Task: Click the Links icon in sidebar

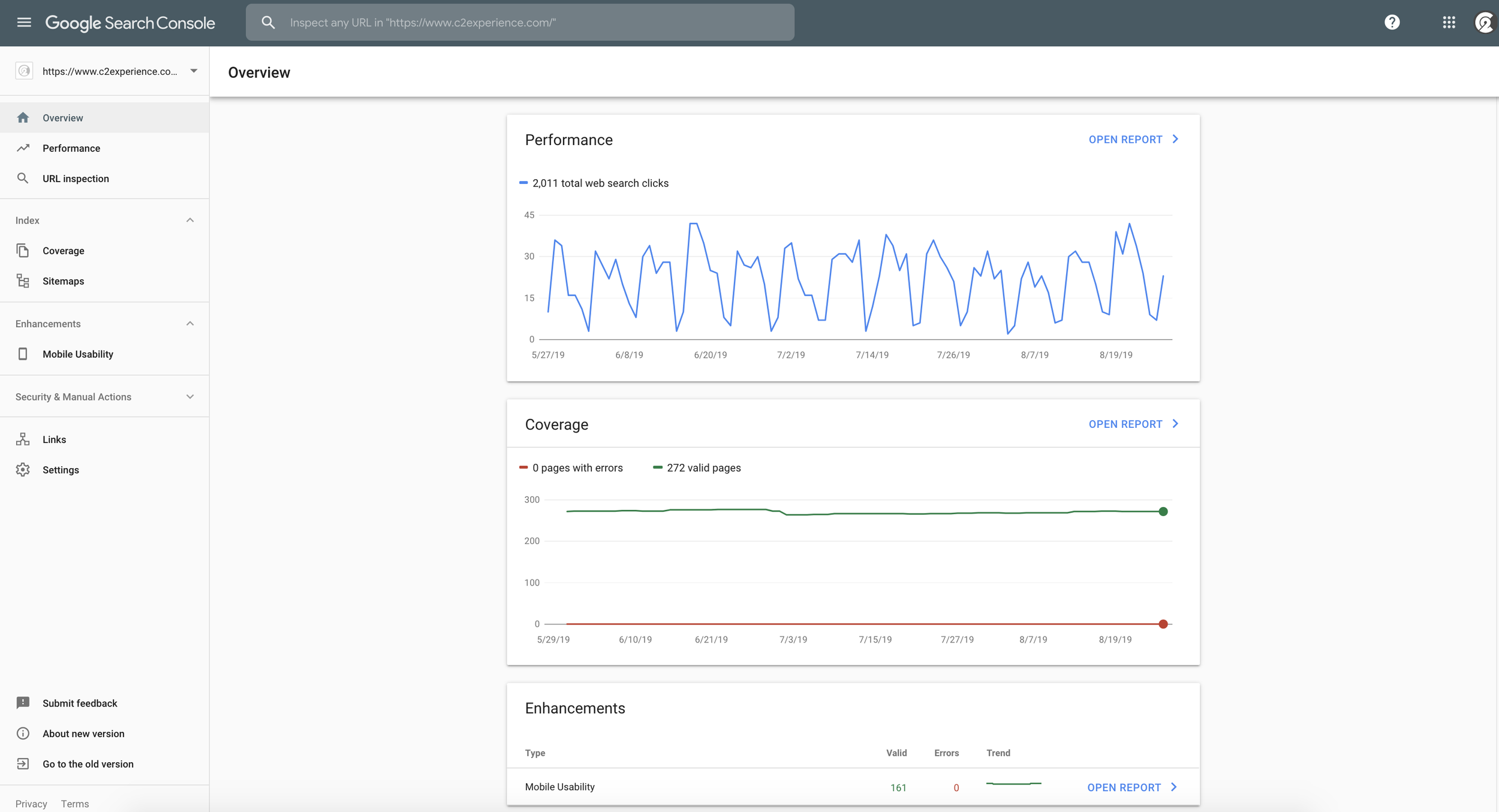Action: (23, 439)
